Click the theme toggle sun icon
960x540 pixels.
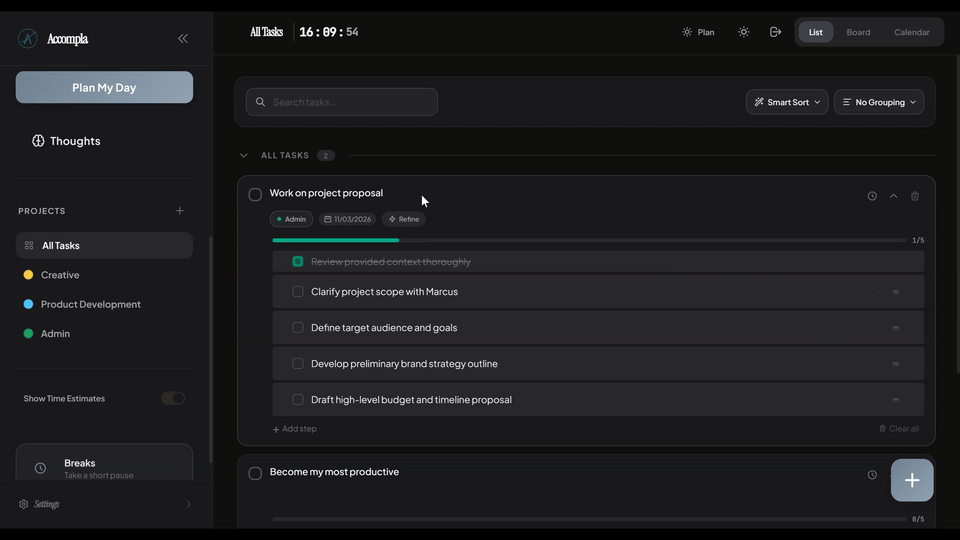coord(744,32)
